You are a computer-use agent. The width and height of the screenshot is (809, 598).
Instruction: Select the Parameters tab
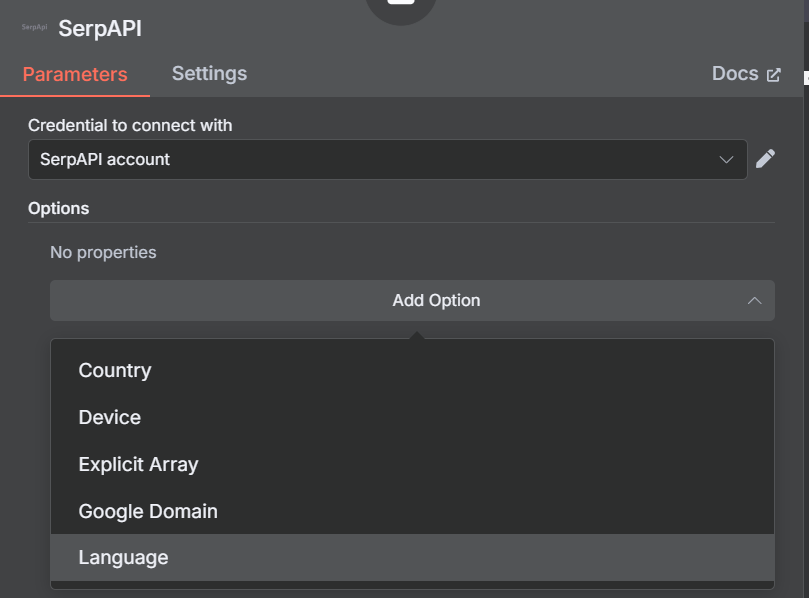pyautogui.click(x=75, y=74)
